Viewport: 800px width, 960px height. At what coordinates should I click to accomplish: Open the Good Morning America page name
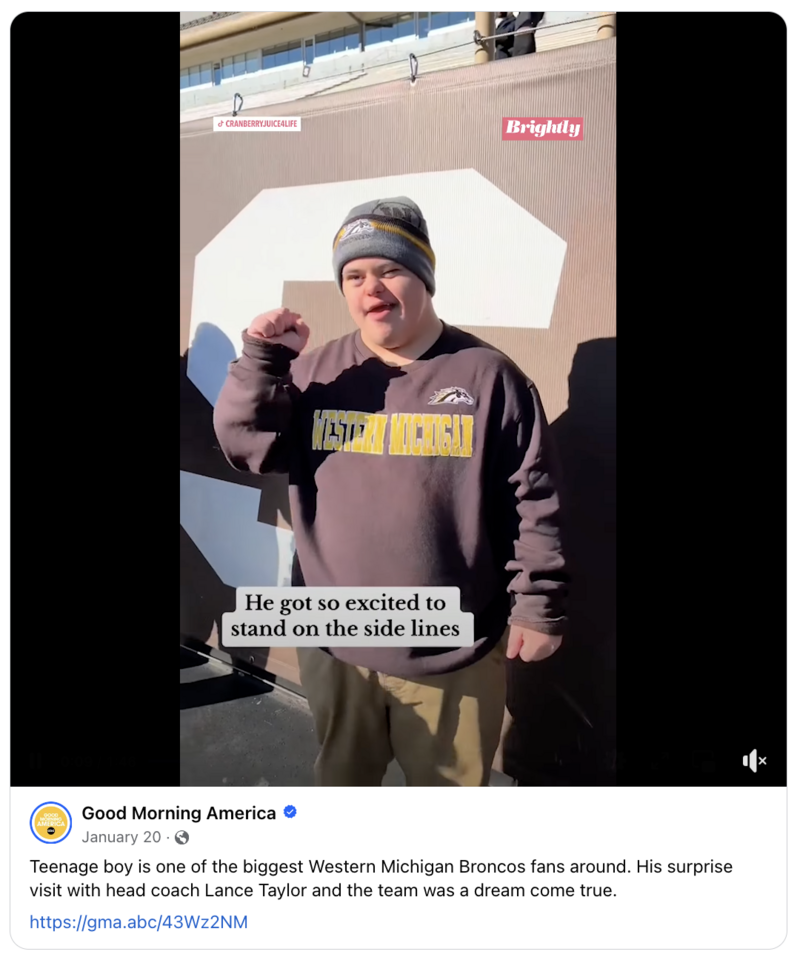click(179, 812)
